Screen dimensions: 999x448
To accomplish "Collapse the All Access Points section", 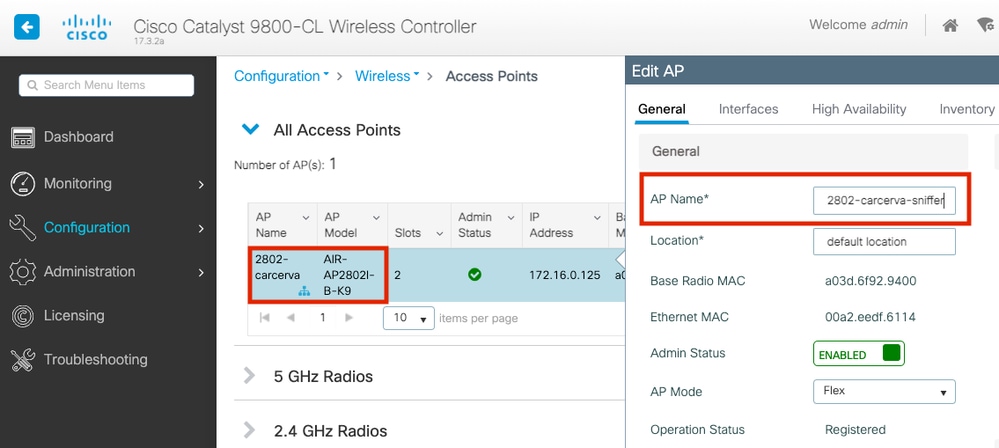I will pos(250,129).
